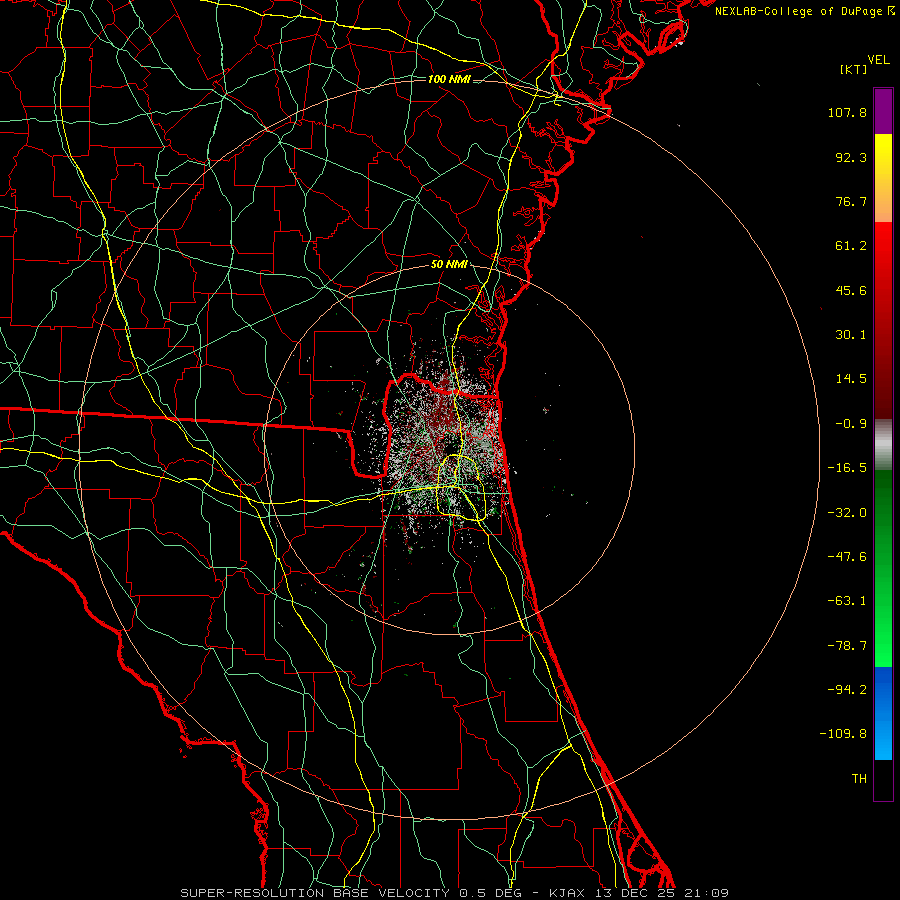
Task: Click the blue segment of color bar
Action: (x=883, y=713)
